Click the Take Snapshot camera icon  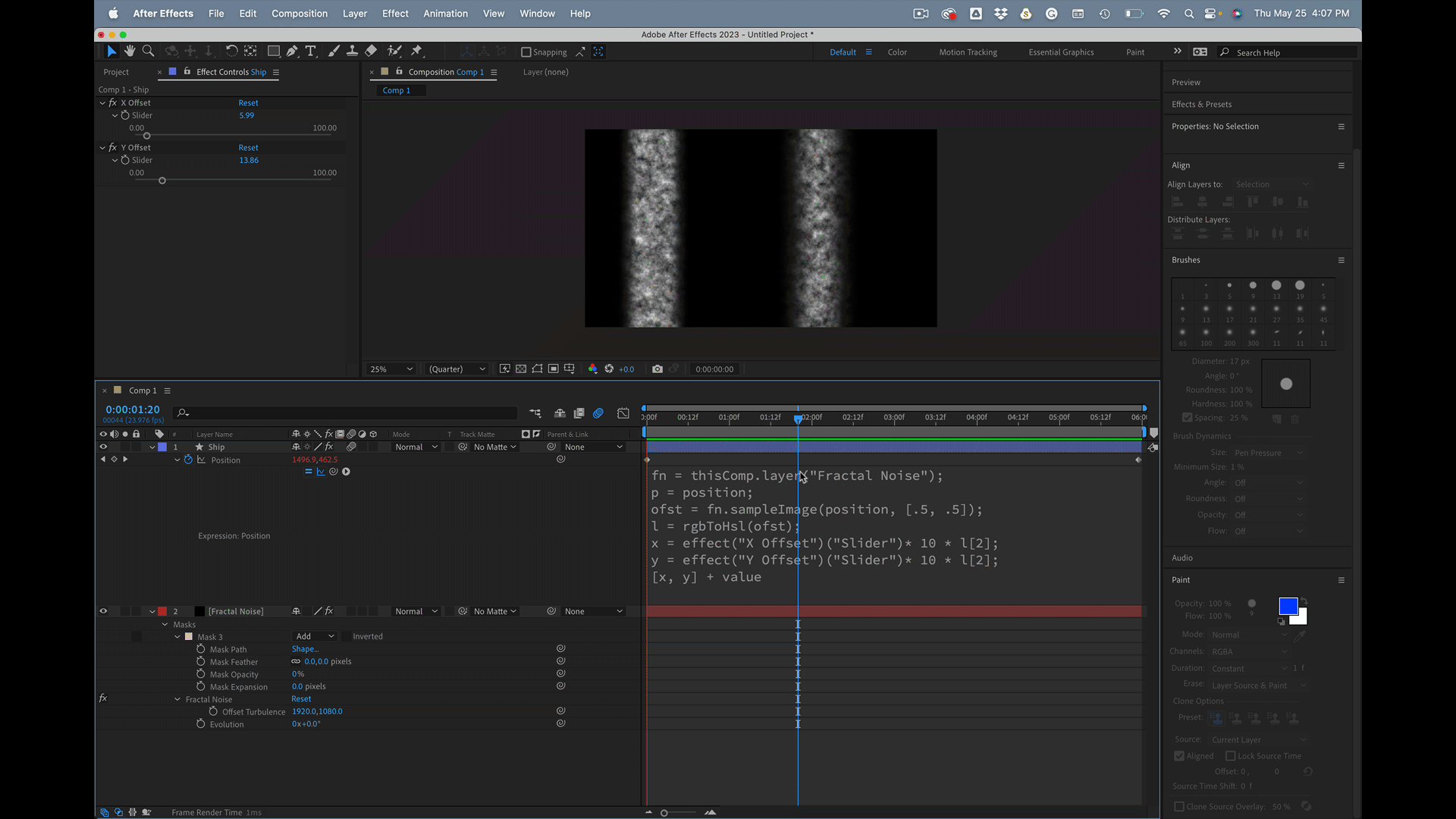[657, 369]
